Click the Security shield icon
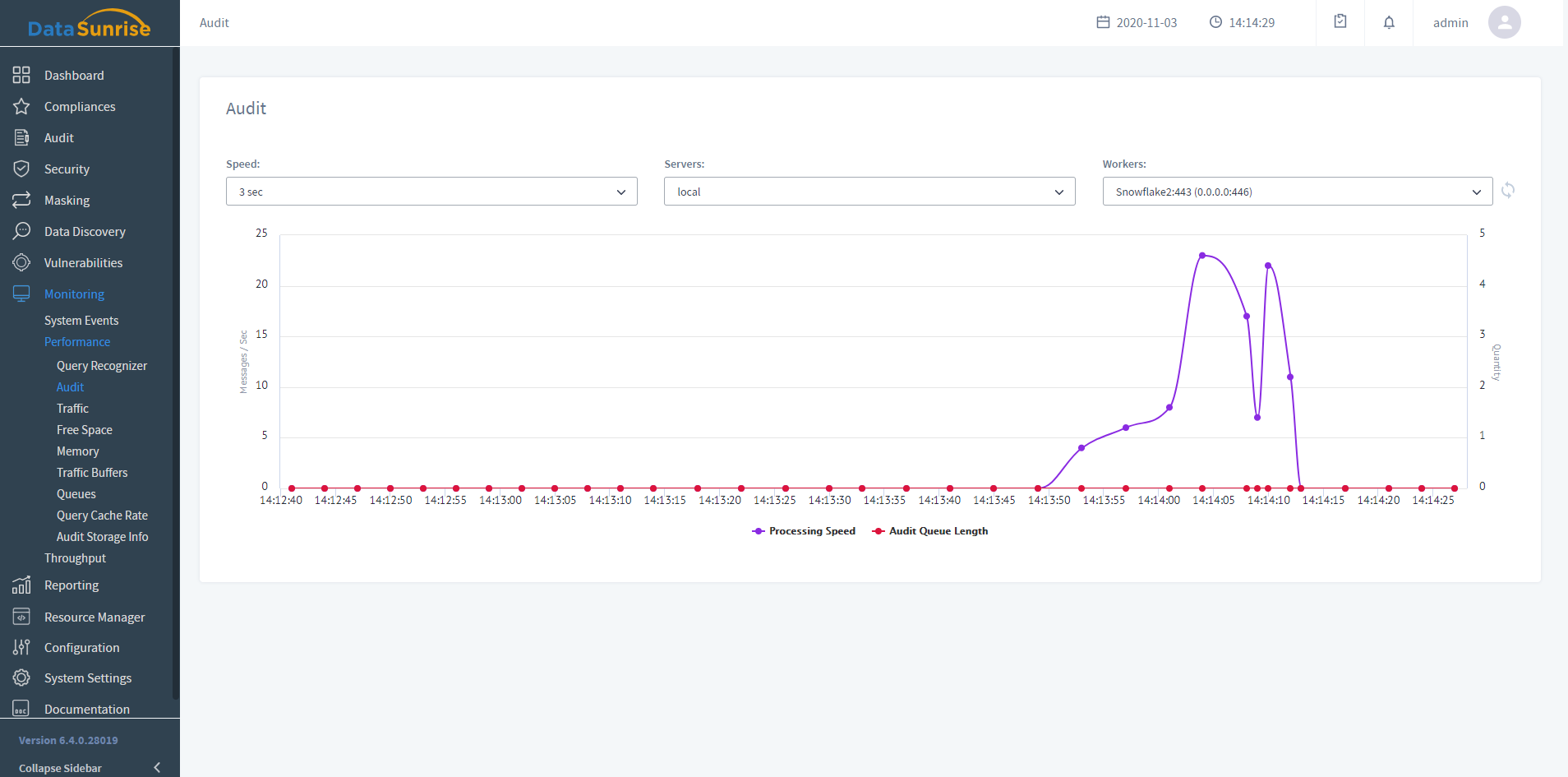Screen dimensions: 1568x777 pyautogui.click(x=21, y=169)
